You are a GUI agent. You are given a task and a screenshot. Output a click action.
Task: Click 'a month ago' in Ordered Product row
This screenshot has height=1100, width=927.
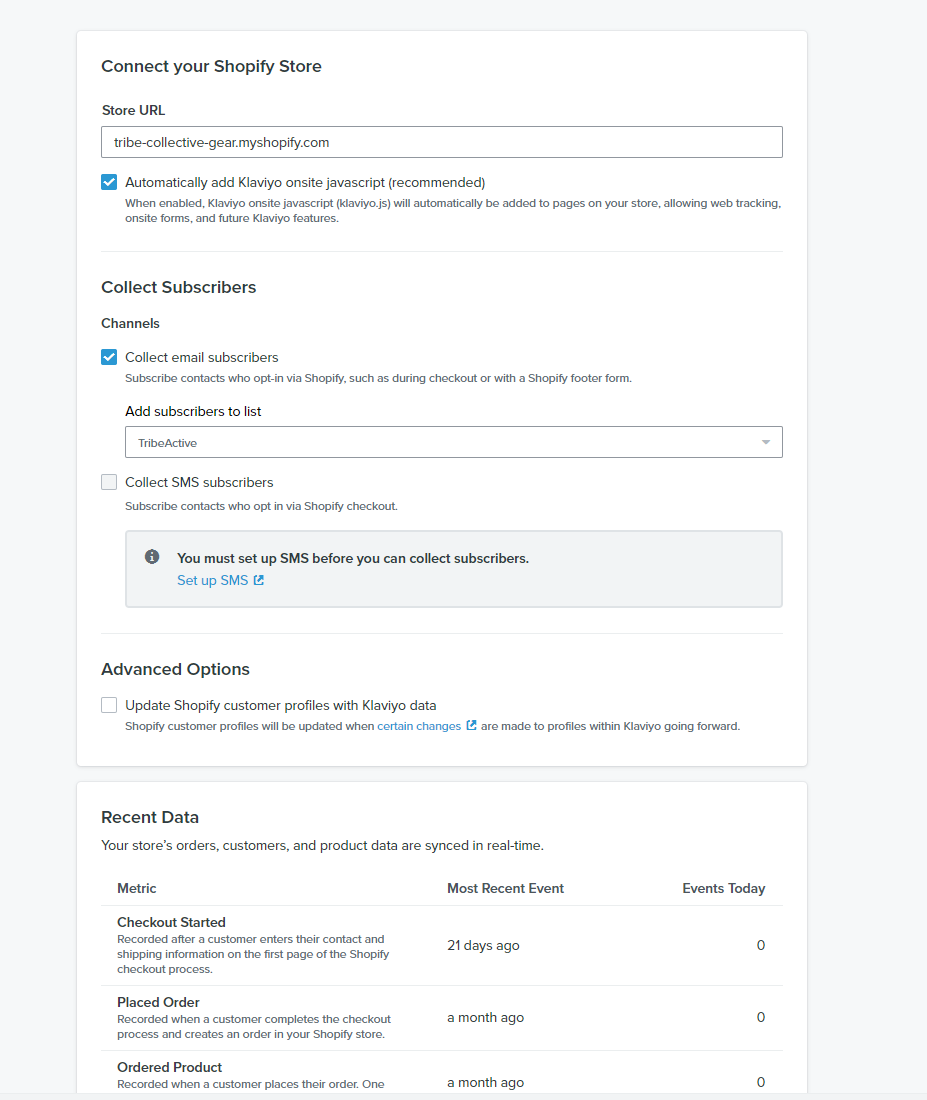(x=486, y=1082)
